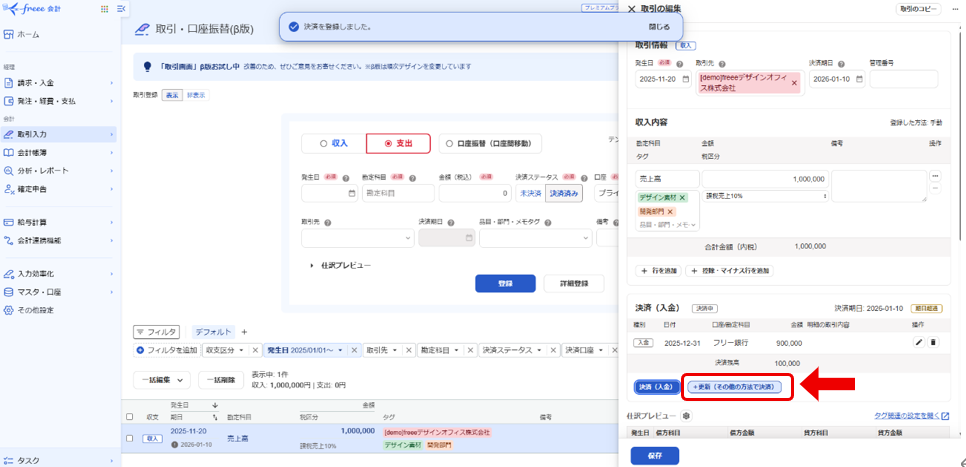The image size is (966, 467).
Task: Open row actions ellipsis for 売上高 line
Action: (936, 176)
